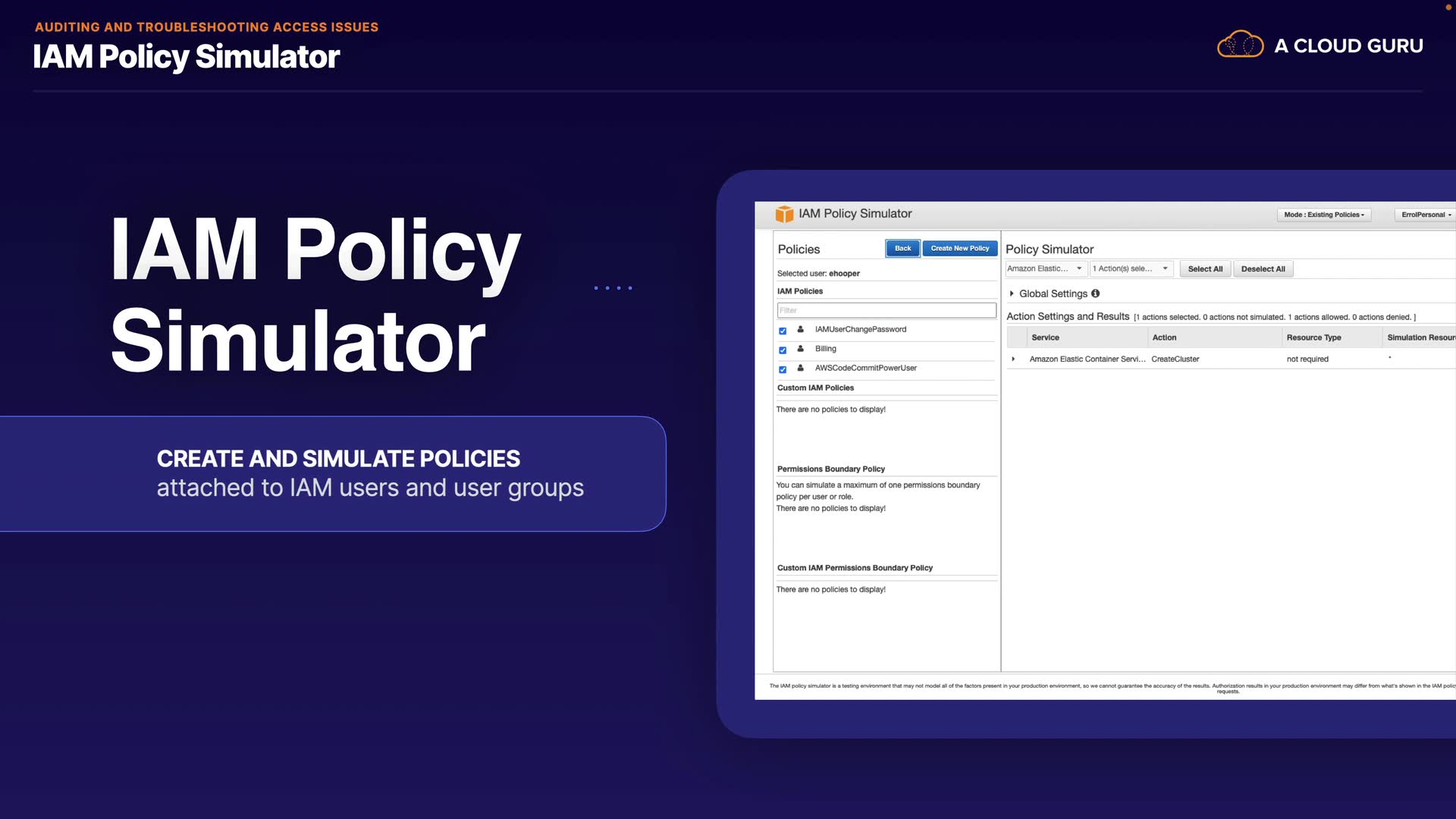
Task: Expand the Amazon Elastic Container Service row
Action: coord(1013,359)
